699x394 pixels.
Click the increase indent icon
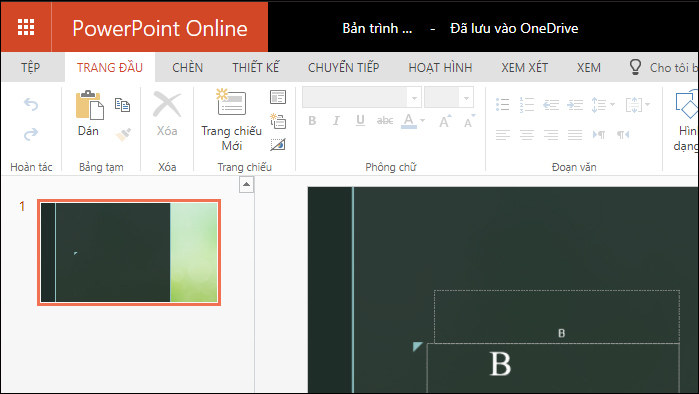(575, 105)
